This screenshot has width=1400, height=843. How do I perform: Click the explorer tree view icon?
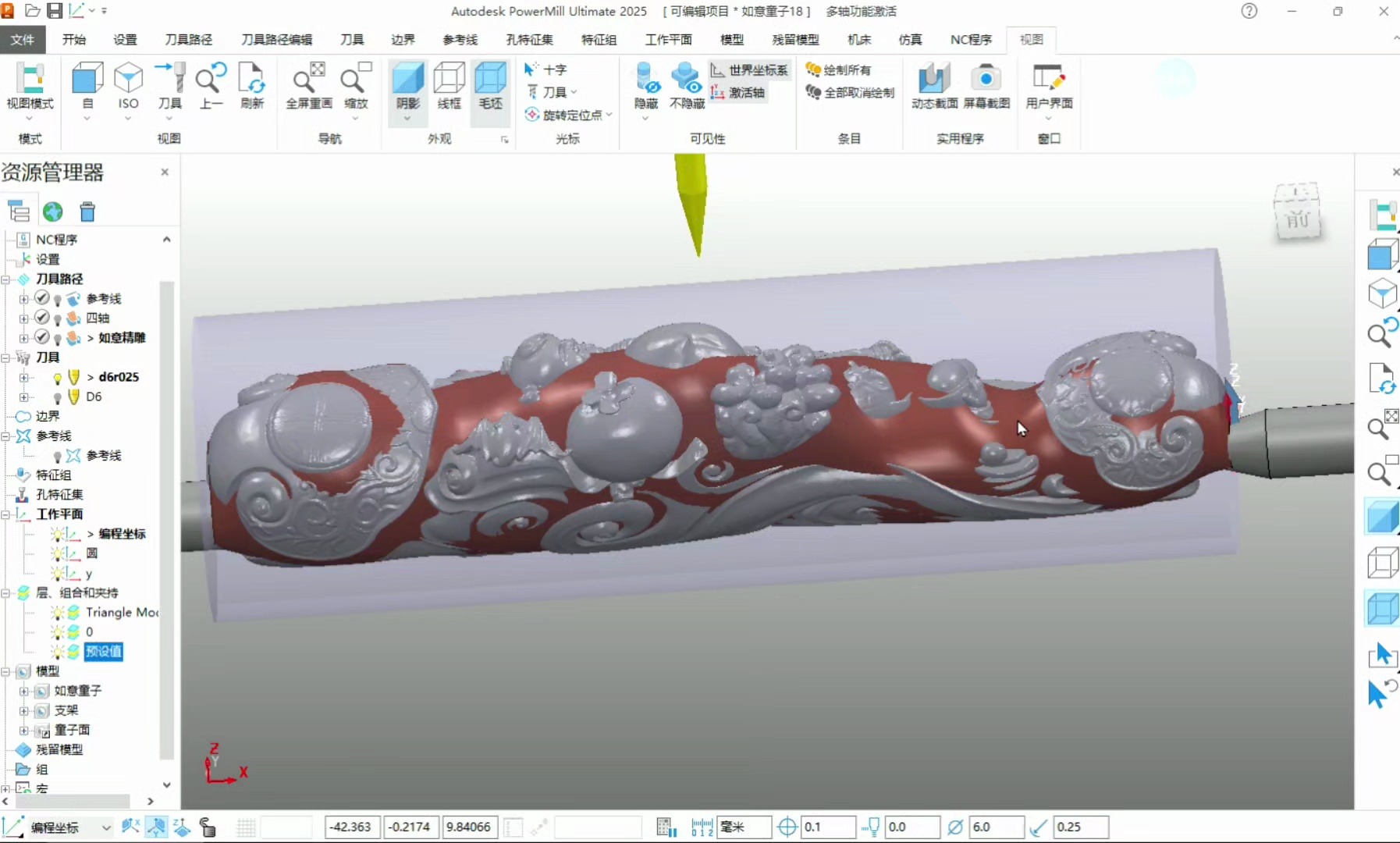tap(18, 212)
